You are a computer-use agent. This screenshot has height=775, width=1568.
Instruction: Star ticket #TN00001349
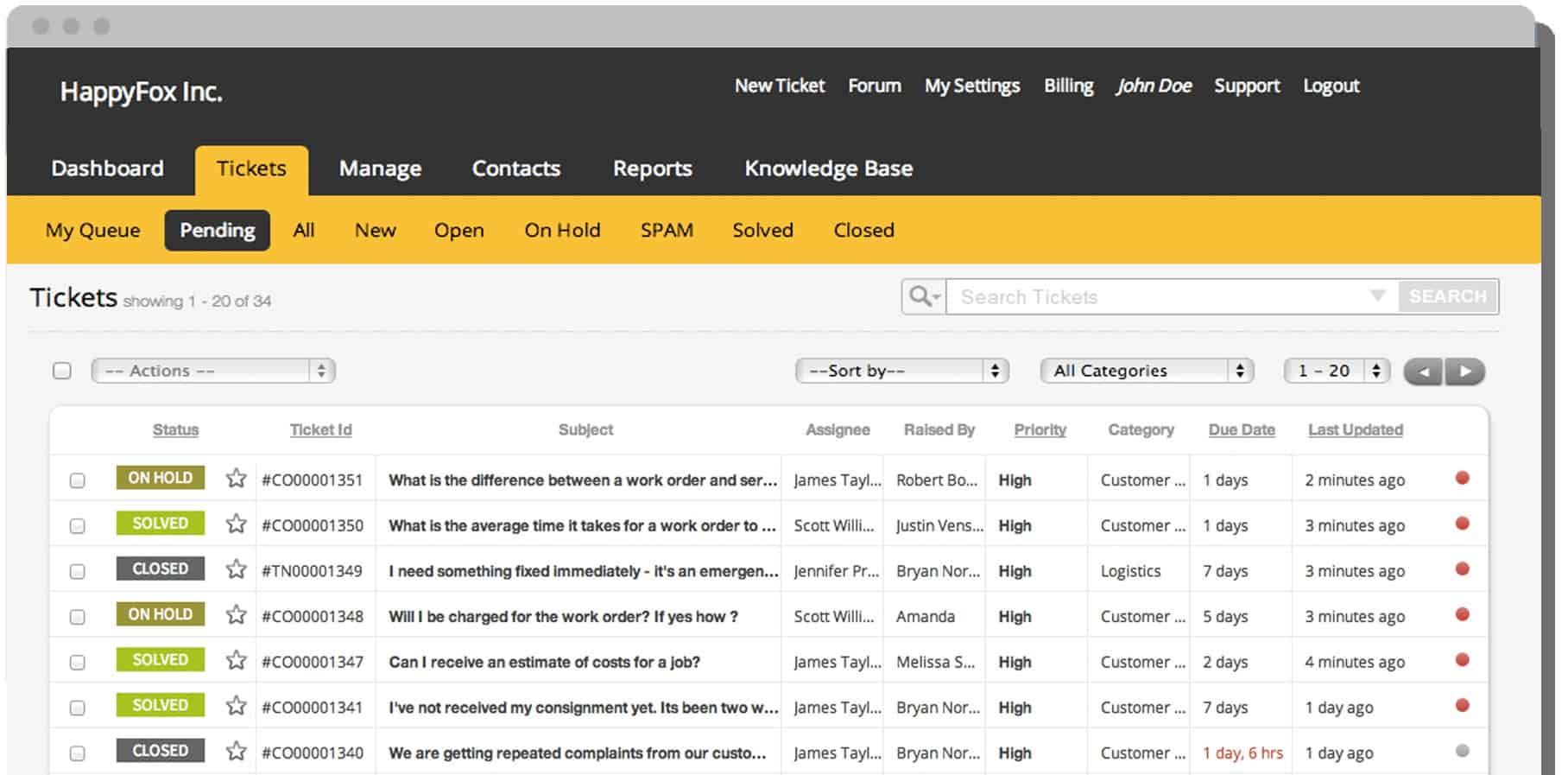tap(236, 569)
